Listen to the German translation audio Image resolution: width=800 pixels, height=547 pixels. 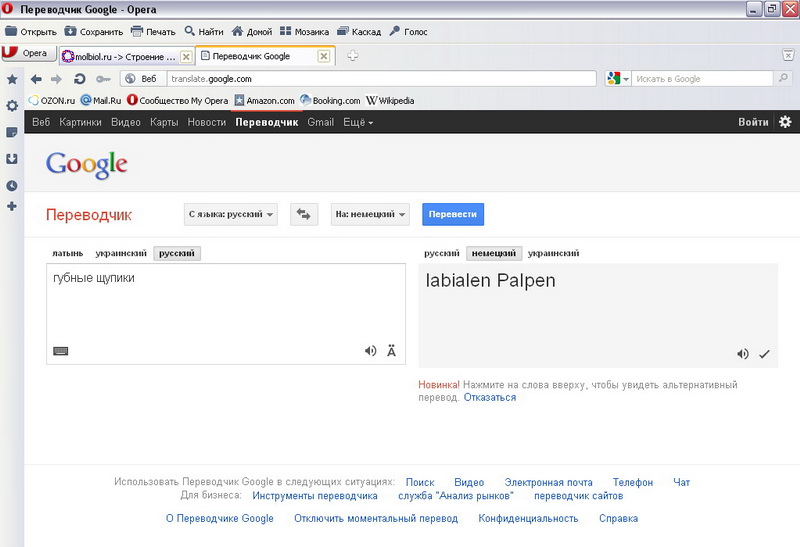[x=743, y=354]
